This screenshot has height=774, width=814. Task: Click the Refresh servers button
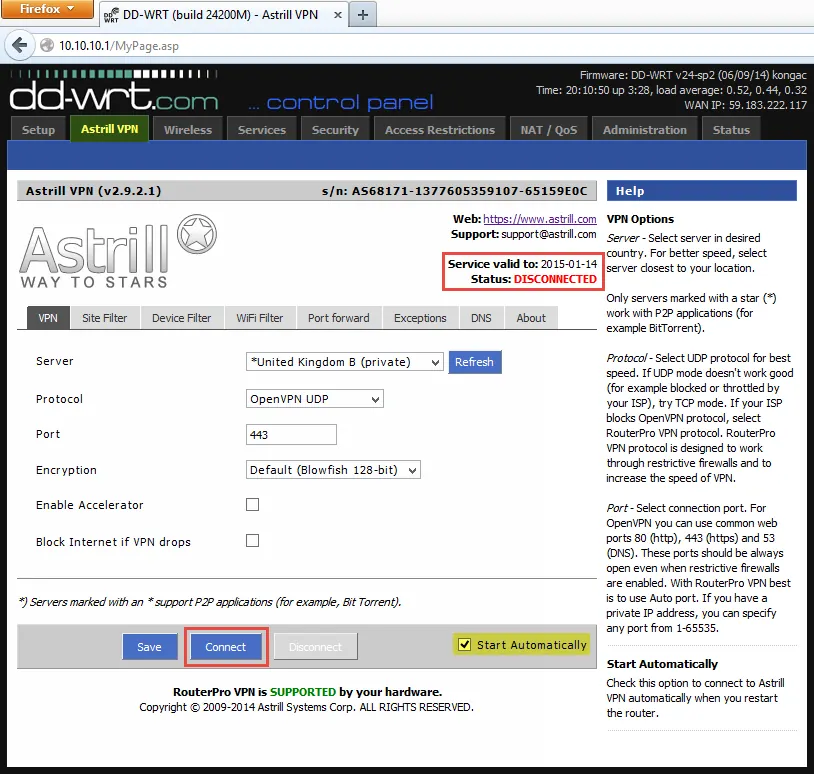click(x=474, y=362)
